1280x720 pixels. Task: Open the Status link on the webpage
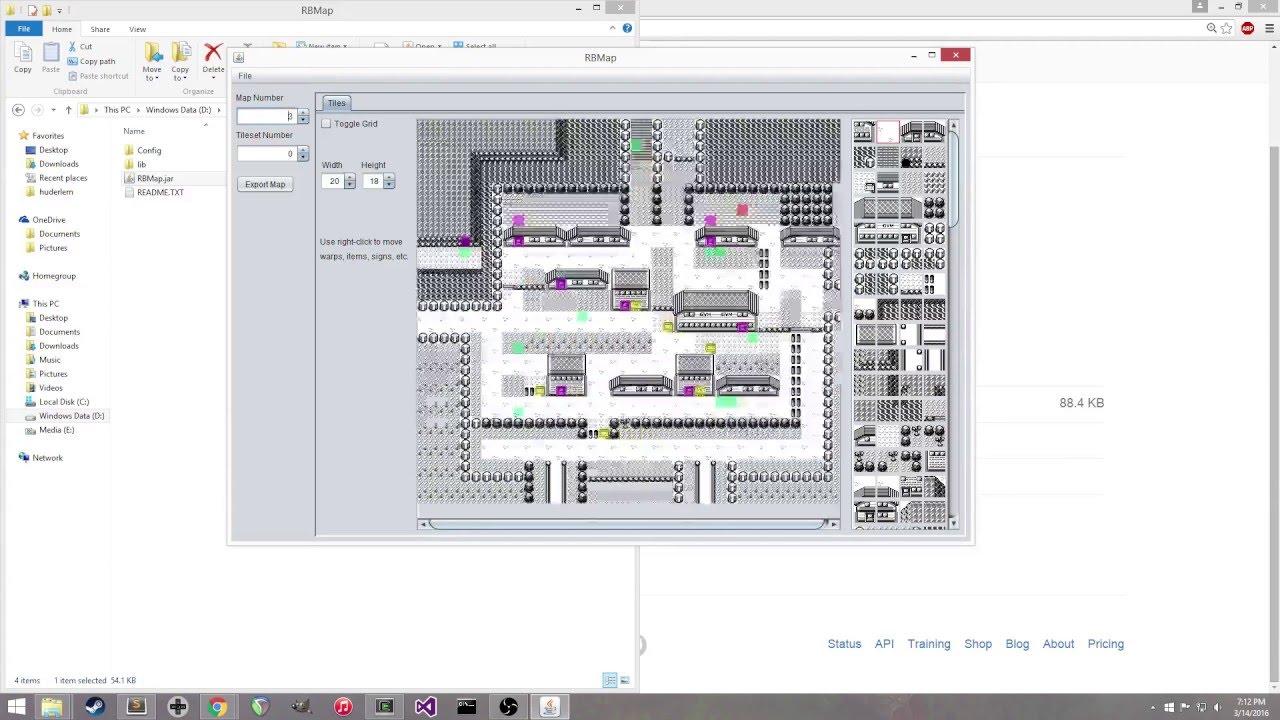(844, 644)
